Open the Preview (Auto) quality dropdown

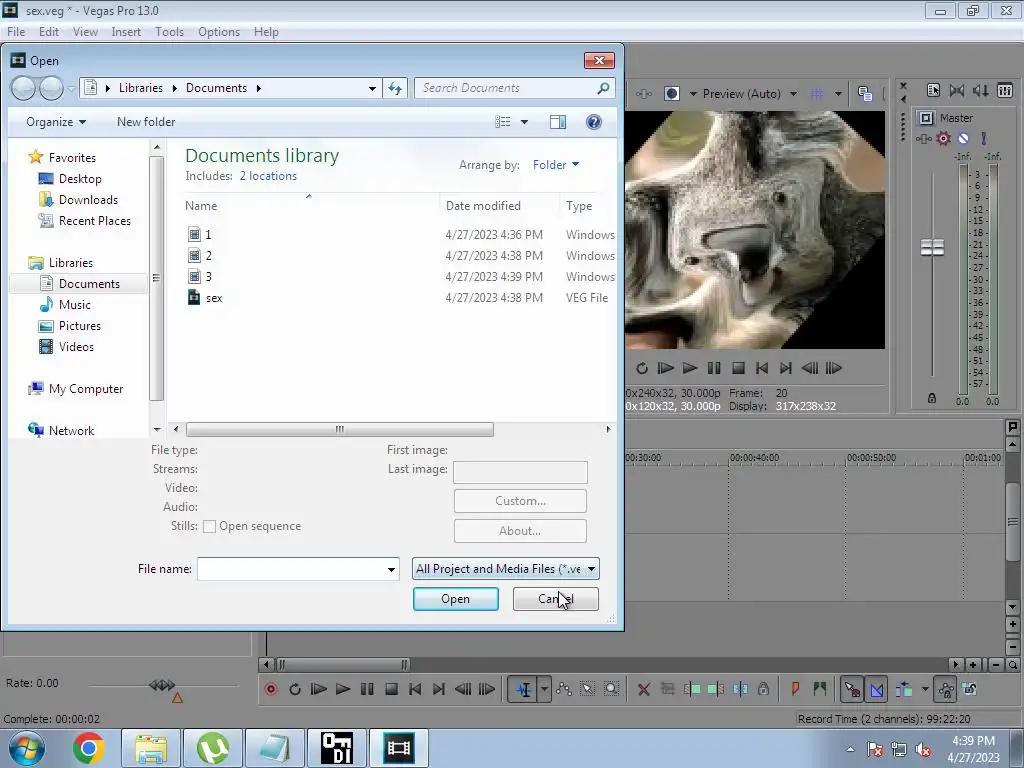tap(750, 93)
